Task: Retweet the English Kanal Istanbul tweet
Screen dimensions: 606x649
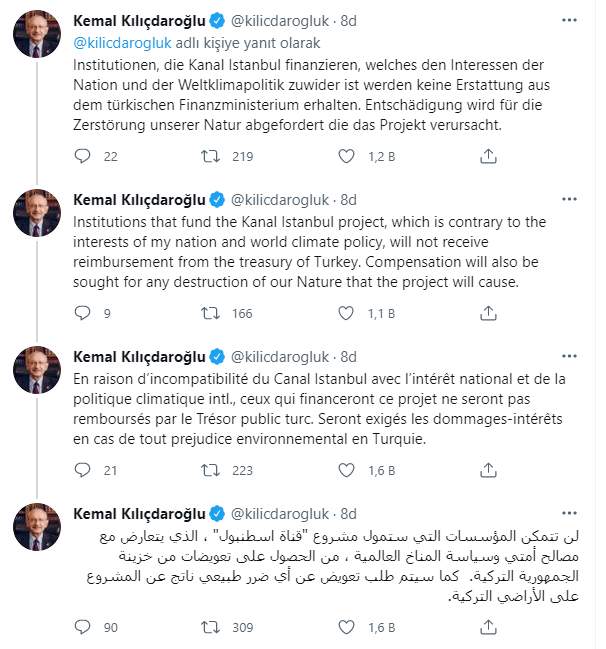Action: click(212, 313)
